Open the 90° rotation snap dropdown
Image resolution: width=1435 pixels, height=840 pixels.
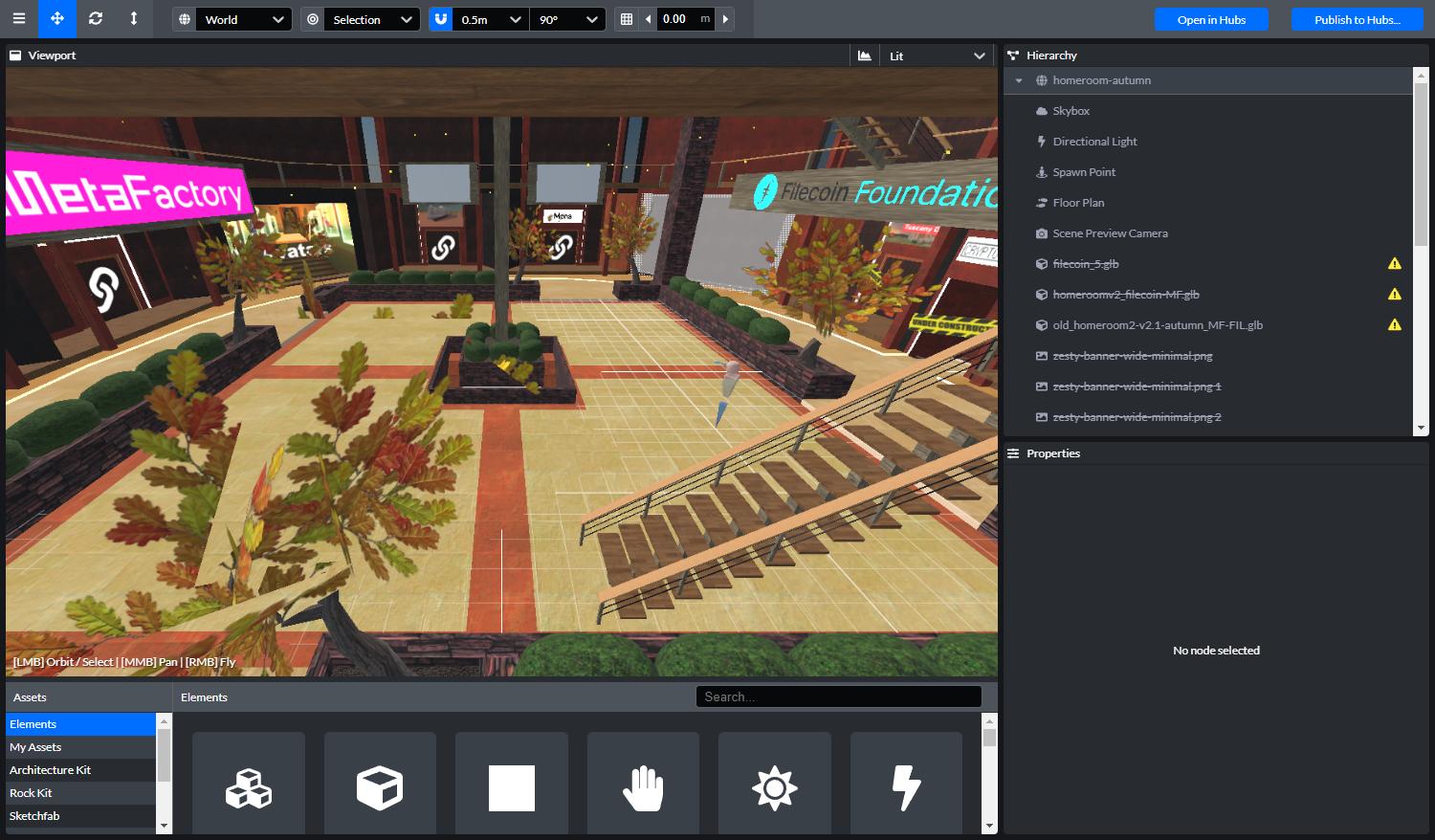(x=567, y=19)
